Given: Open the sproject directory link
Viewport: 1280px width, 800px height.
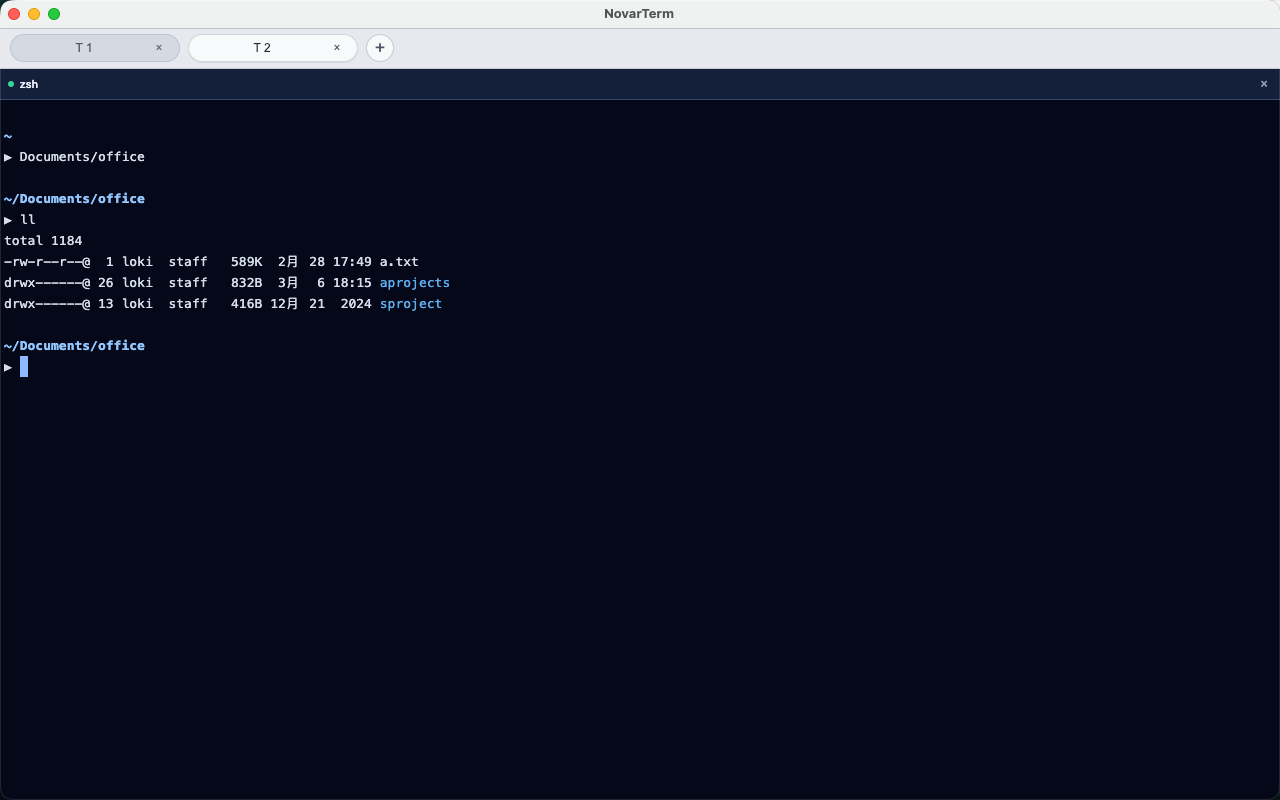Looking at the screenshot, I should click(410, 304).
